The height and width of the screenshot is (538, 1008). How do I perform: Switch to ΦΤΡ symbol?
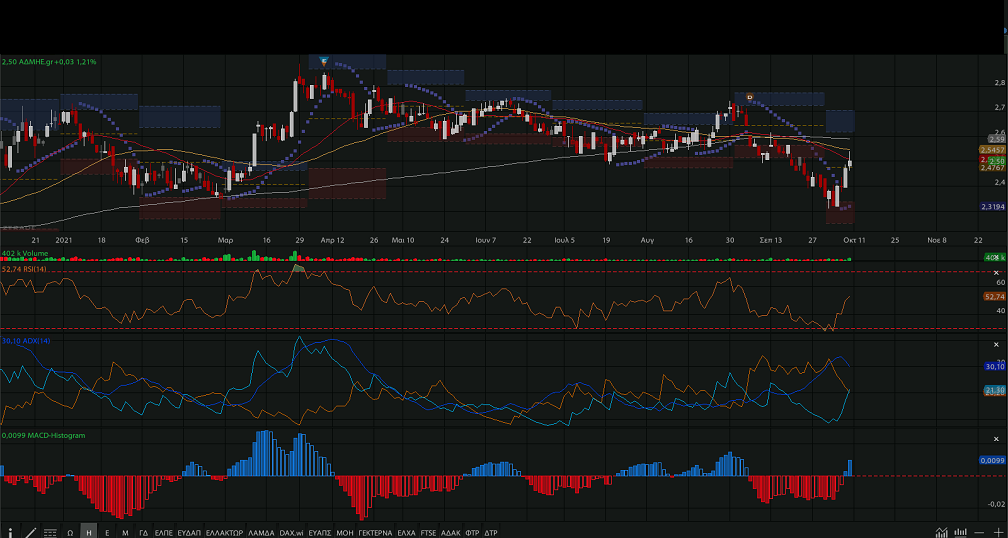point(472,532)
